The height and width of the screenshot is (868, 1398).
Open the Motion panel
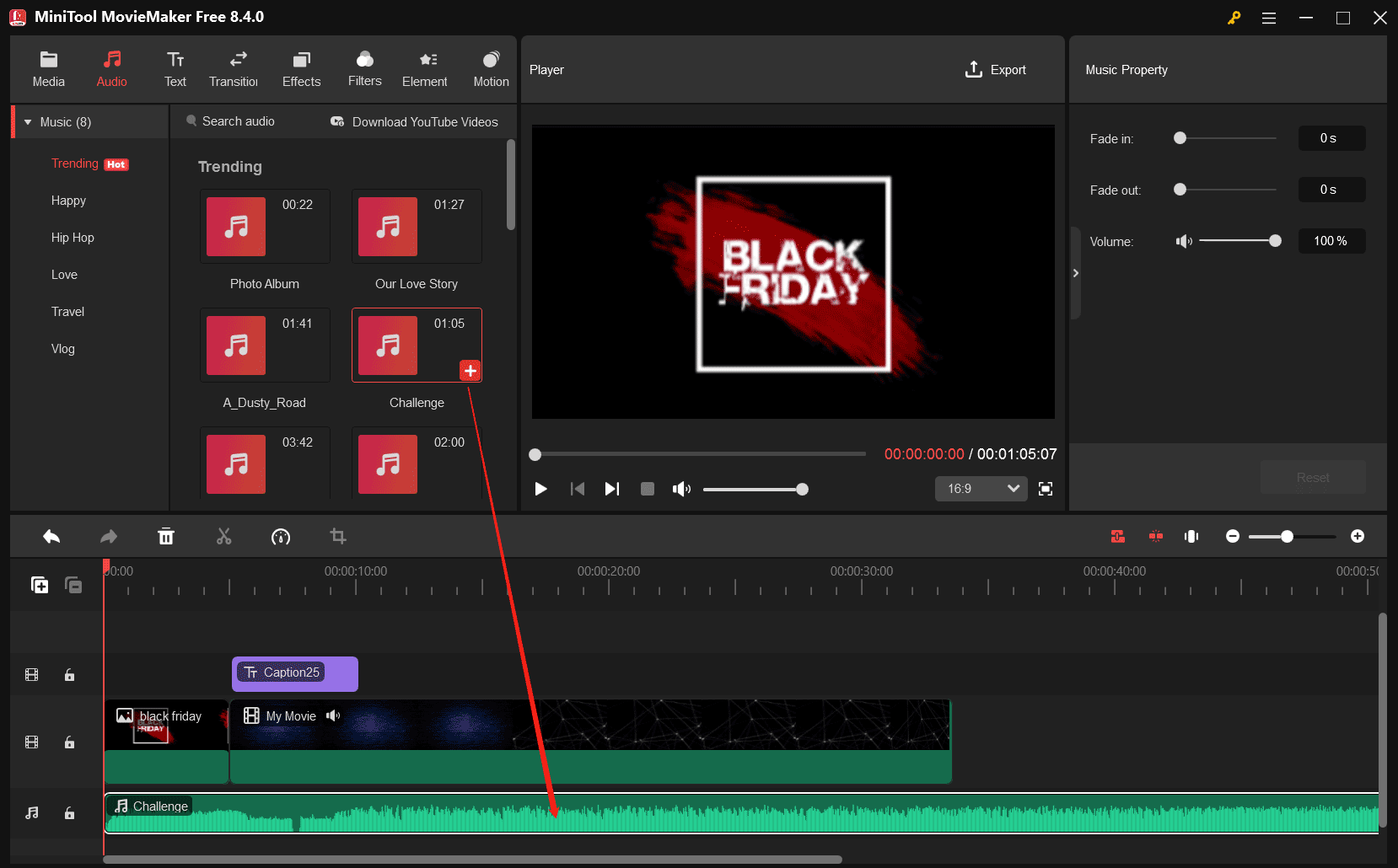(x=491, y=67)
